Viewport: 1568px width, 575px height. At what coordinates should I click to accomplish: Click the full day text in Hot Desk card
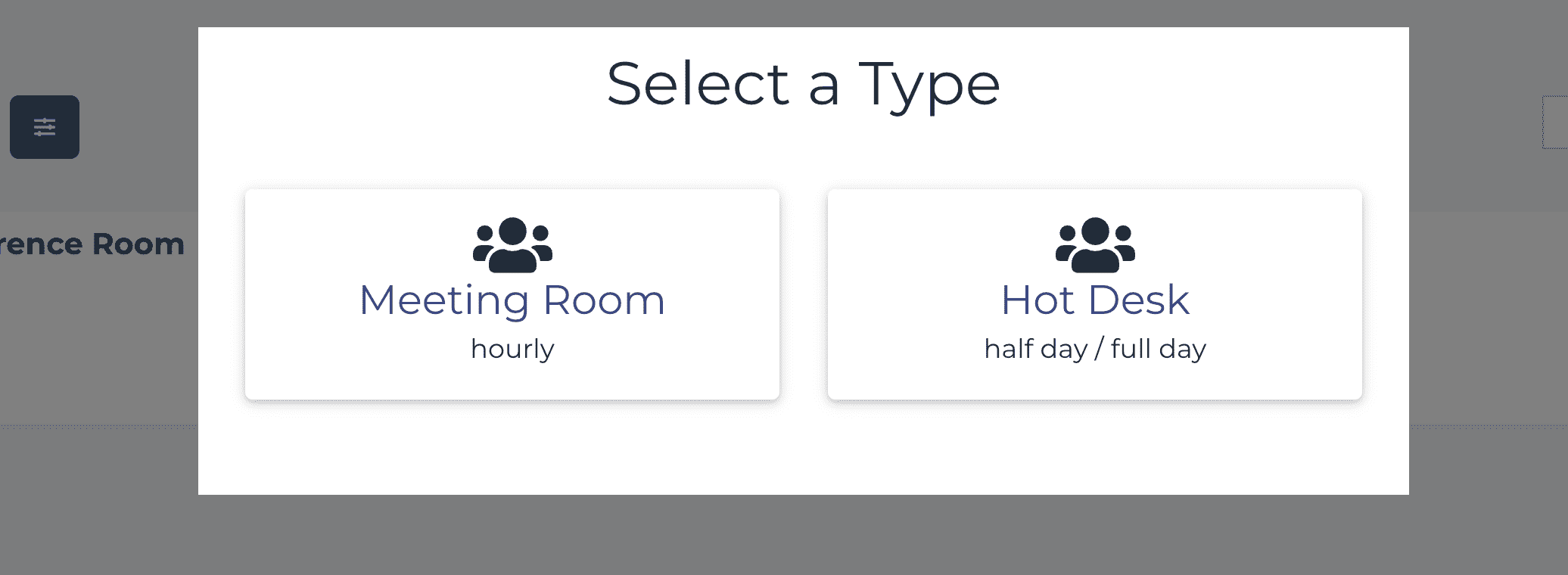pyautogui.click(x=1159, y=349)
